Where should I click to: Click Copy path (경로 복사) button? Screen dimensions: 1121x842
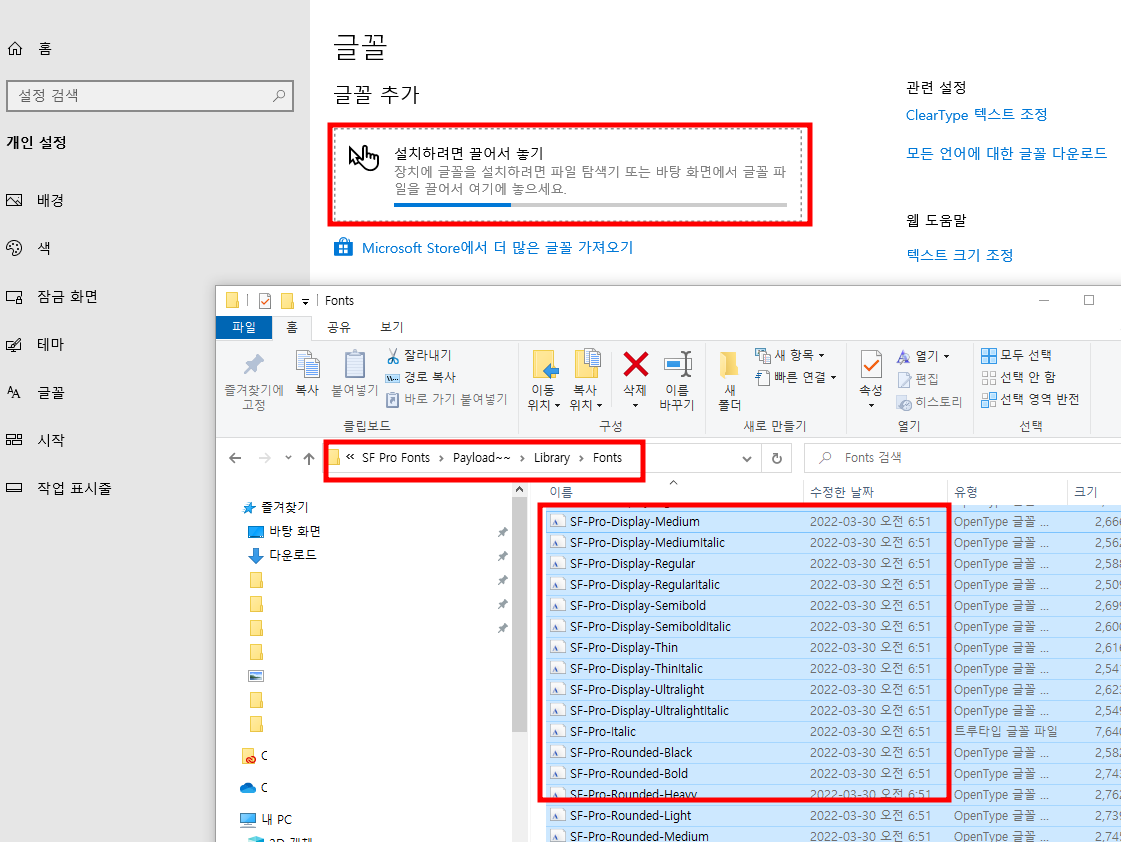[420, 377]
